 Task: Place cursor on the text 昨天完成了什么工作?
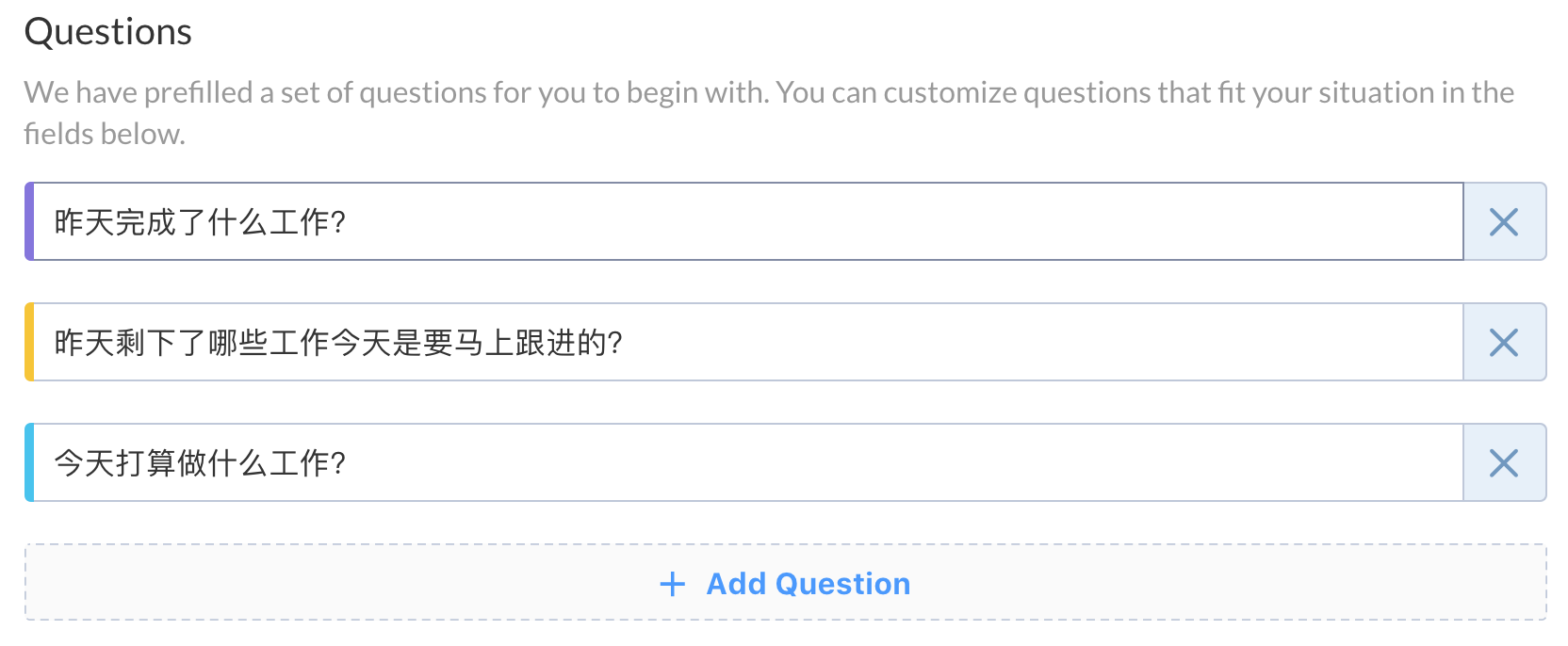(x=200, y=222)
